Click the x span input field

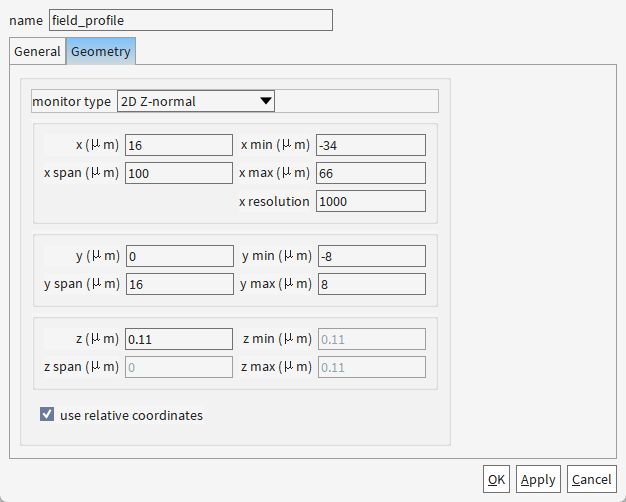coord(179,173)
